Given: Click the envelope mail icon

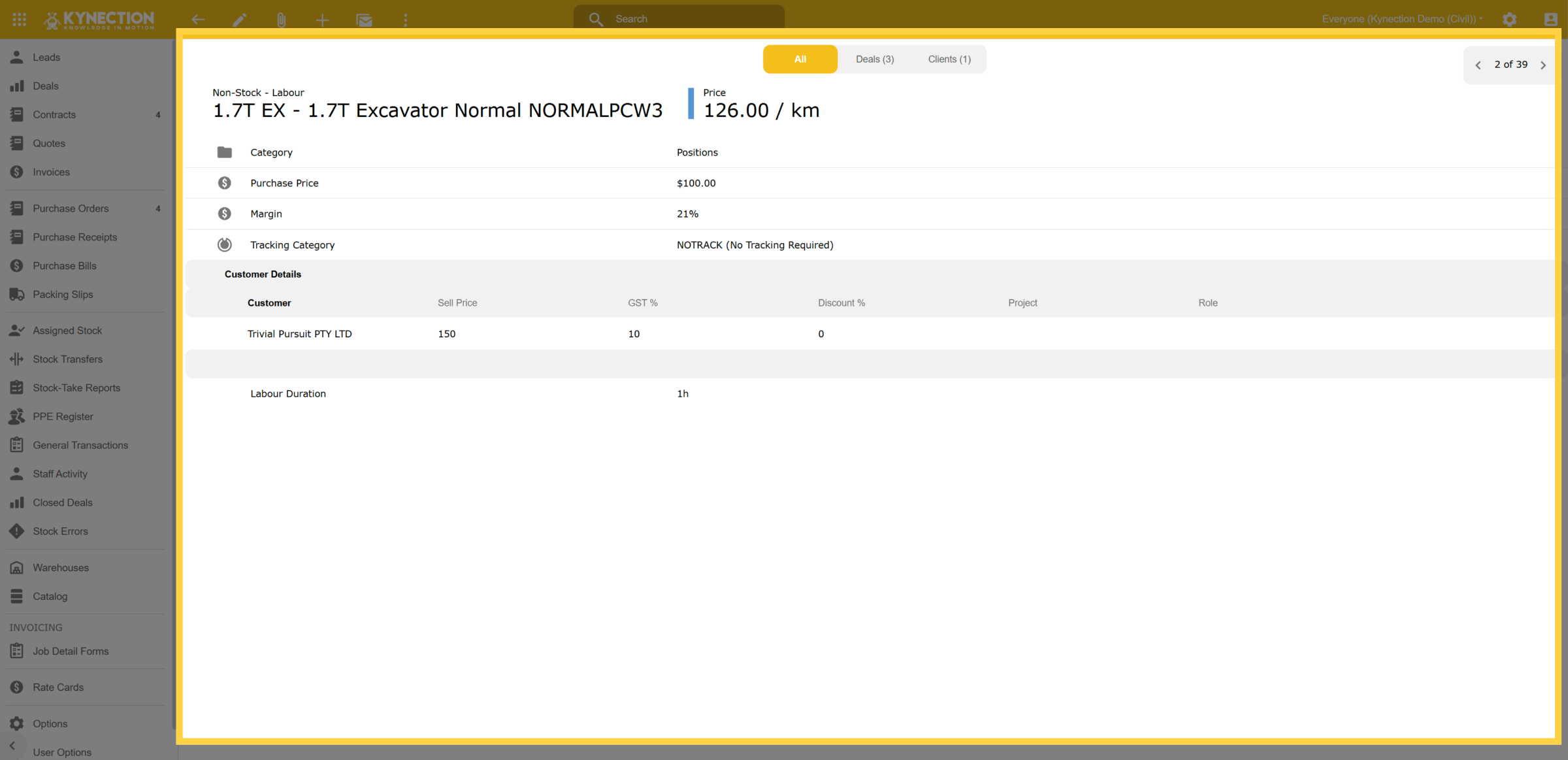Looking at the screenshot, I should tap(364, 20).
